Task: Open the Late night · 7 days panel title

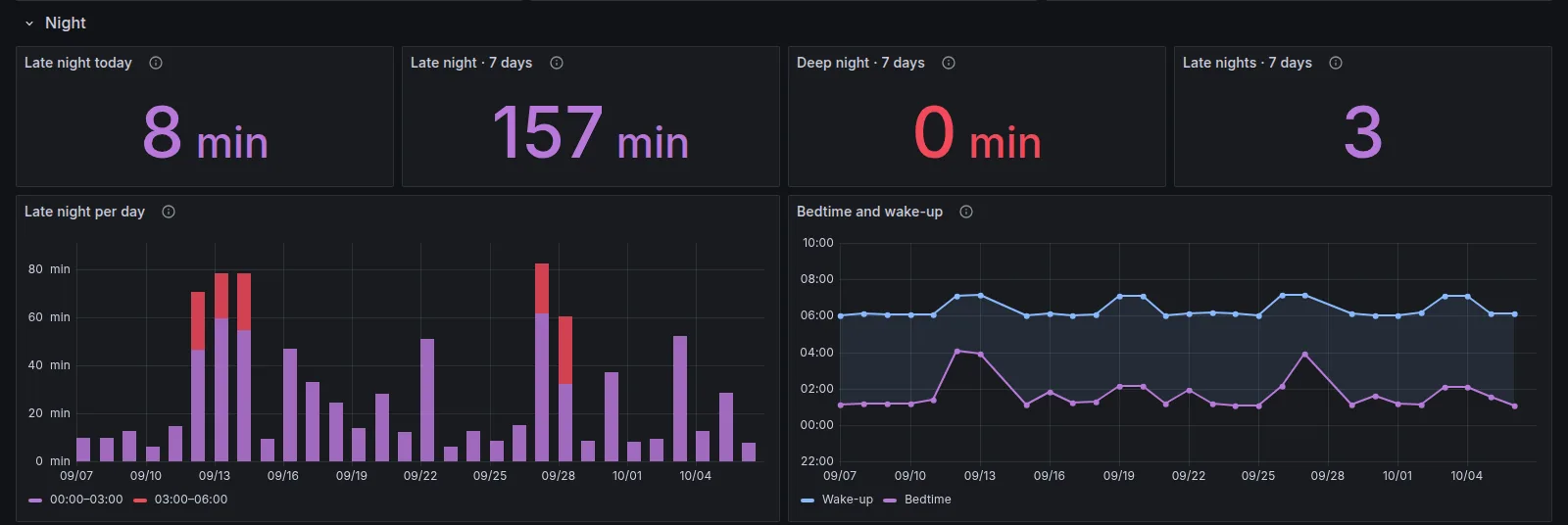Action: [471, 63]
